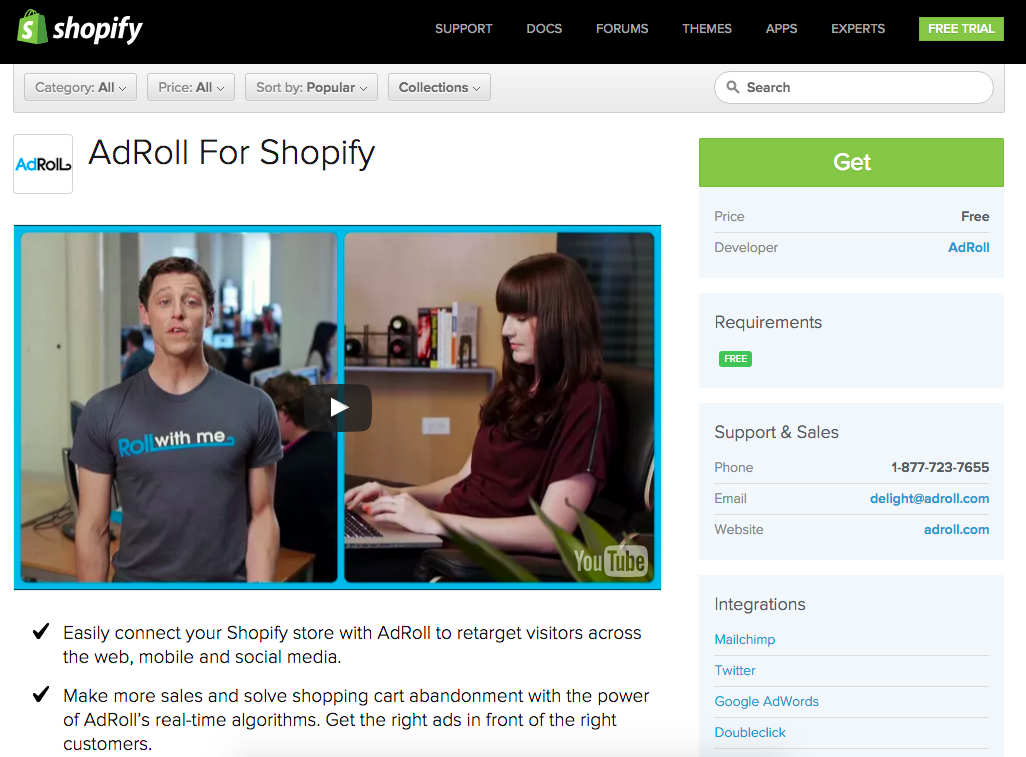Click the search magnifier icon
1026x757 pixels.
pos(733,87)
